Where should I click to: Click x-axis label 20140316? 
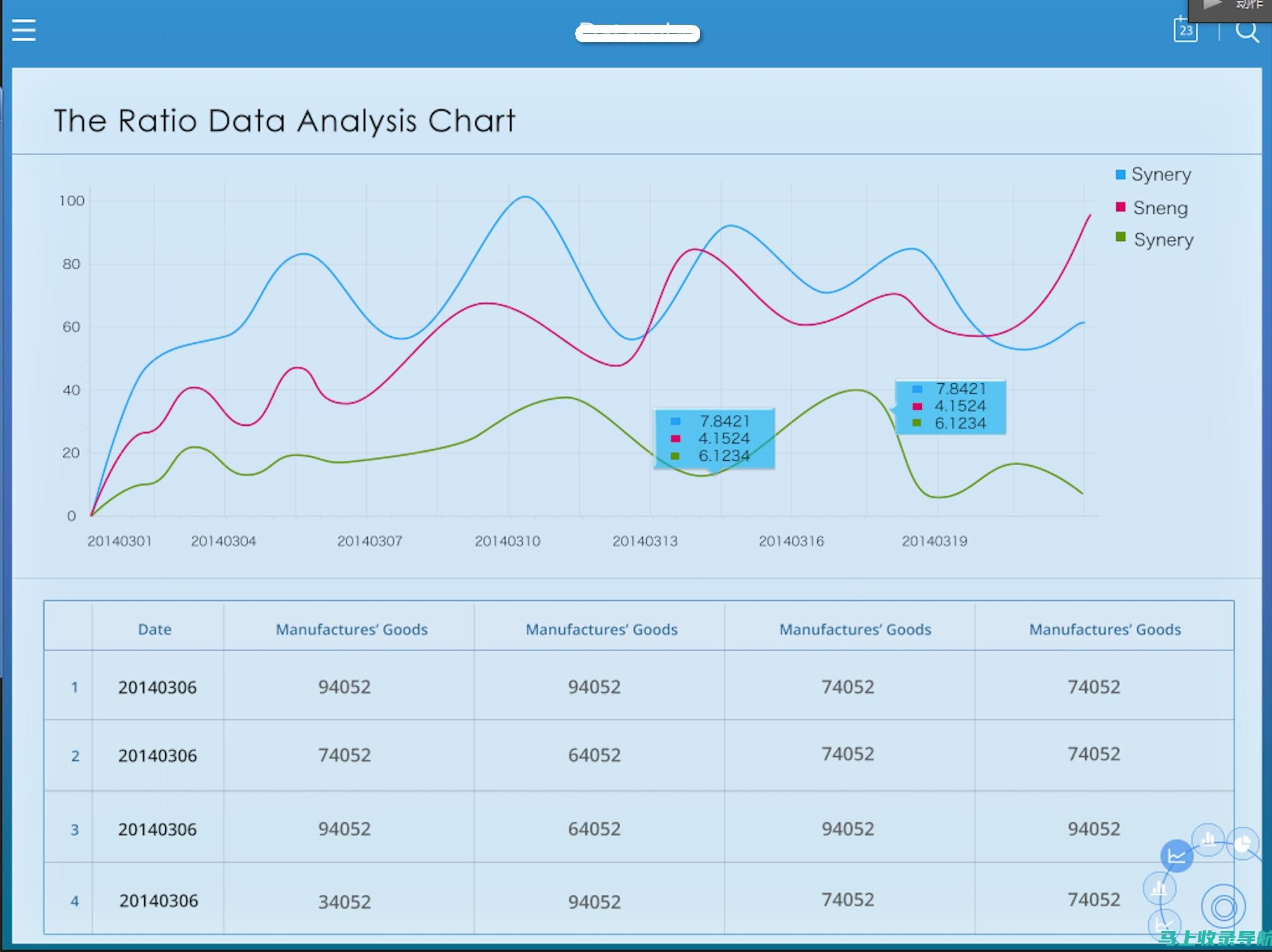coord(791,541)
